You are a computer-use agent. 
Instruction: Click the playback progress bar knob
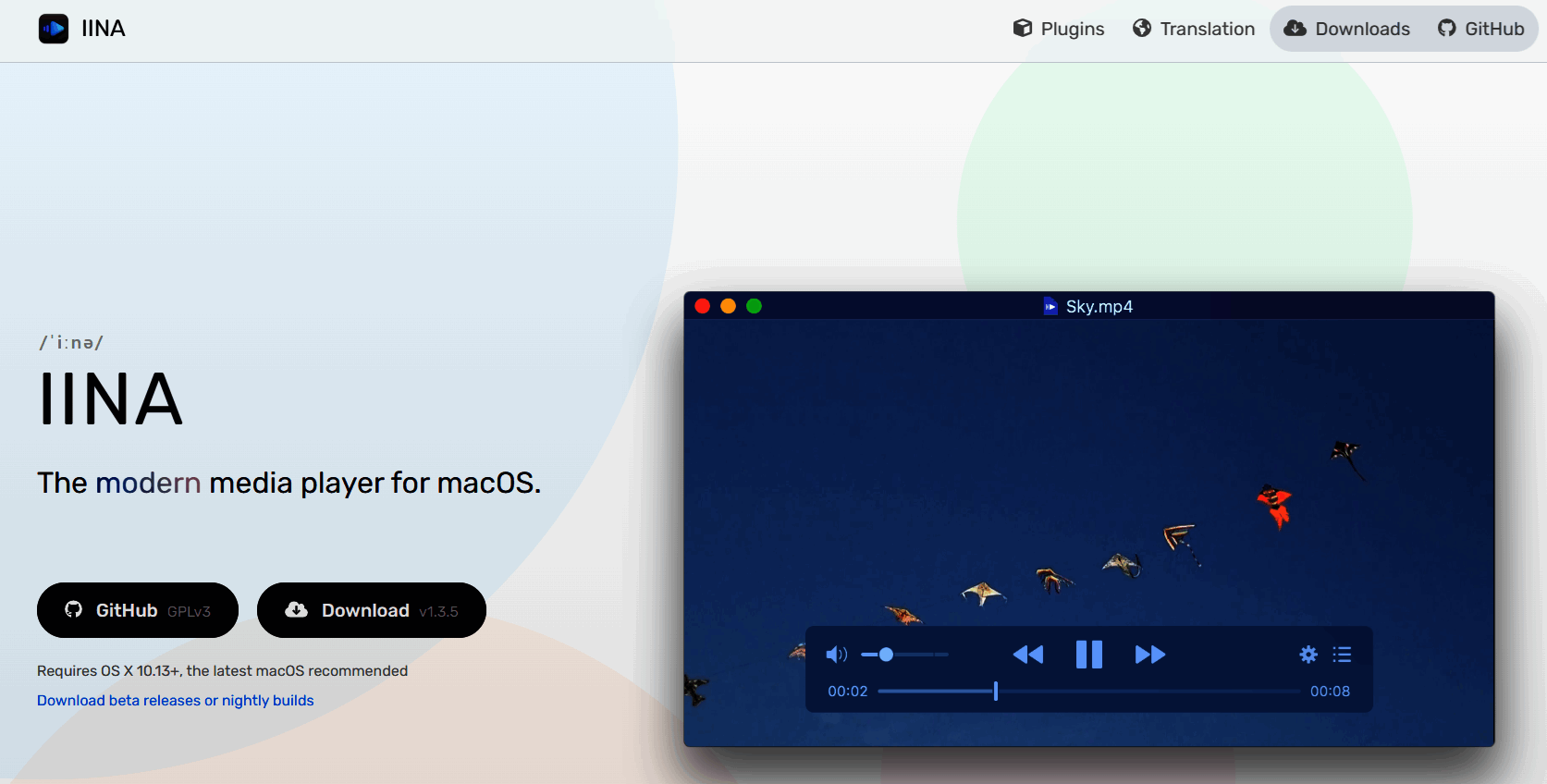click(996, 691)
